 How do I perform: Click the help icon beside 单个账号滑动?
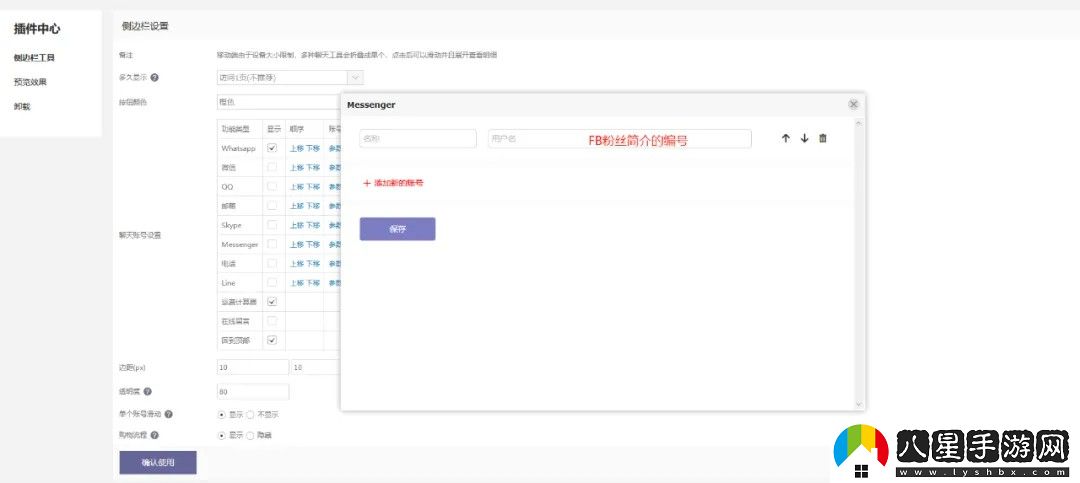pos(168,414)
